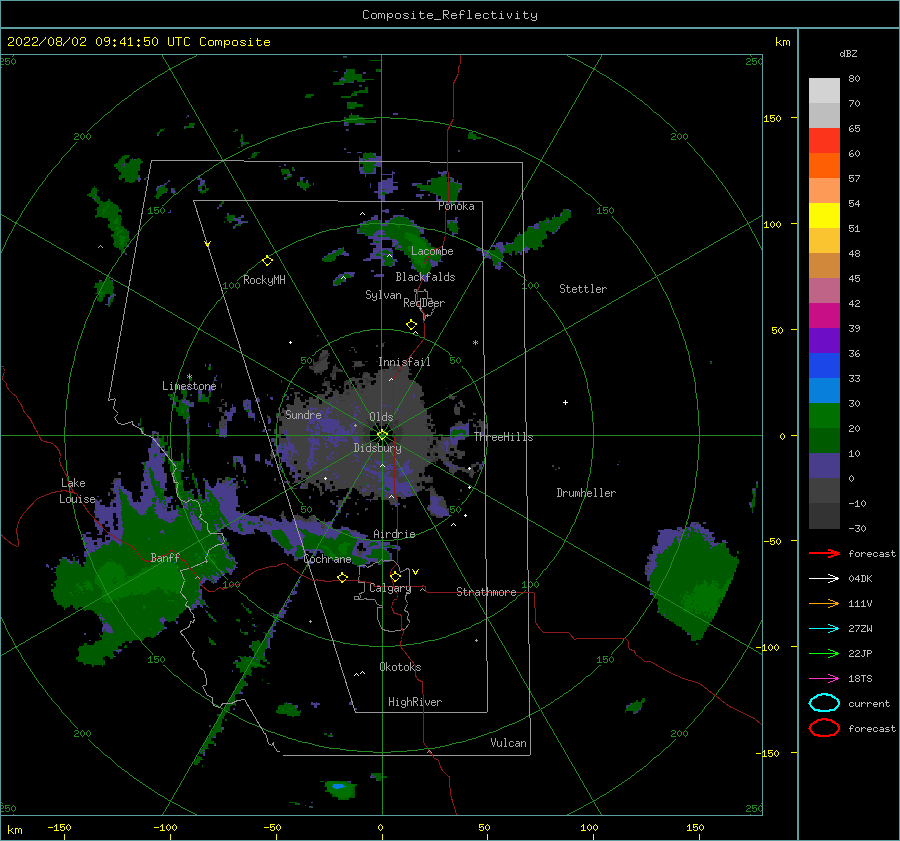900x841 pixels.
Task: Click the Calgary city label
Action: click(390, 588)
